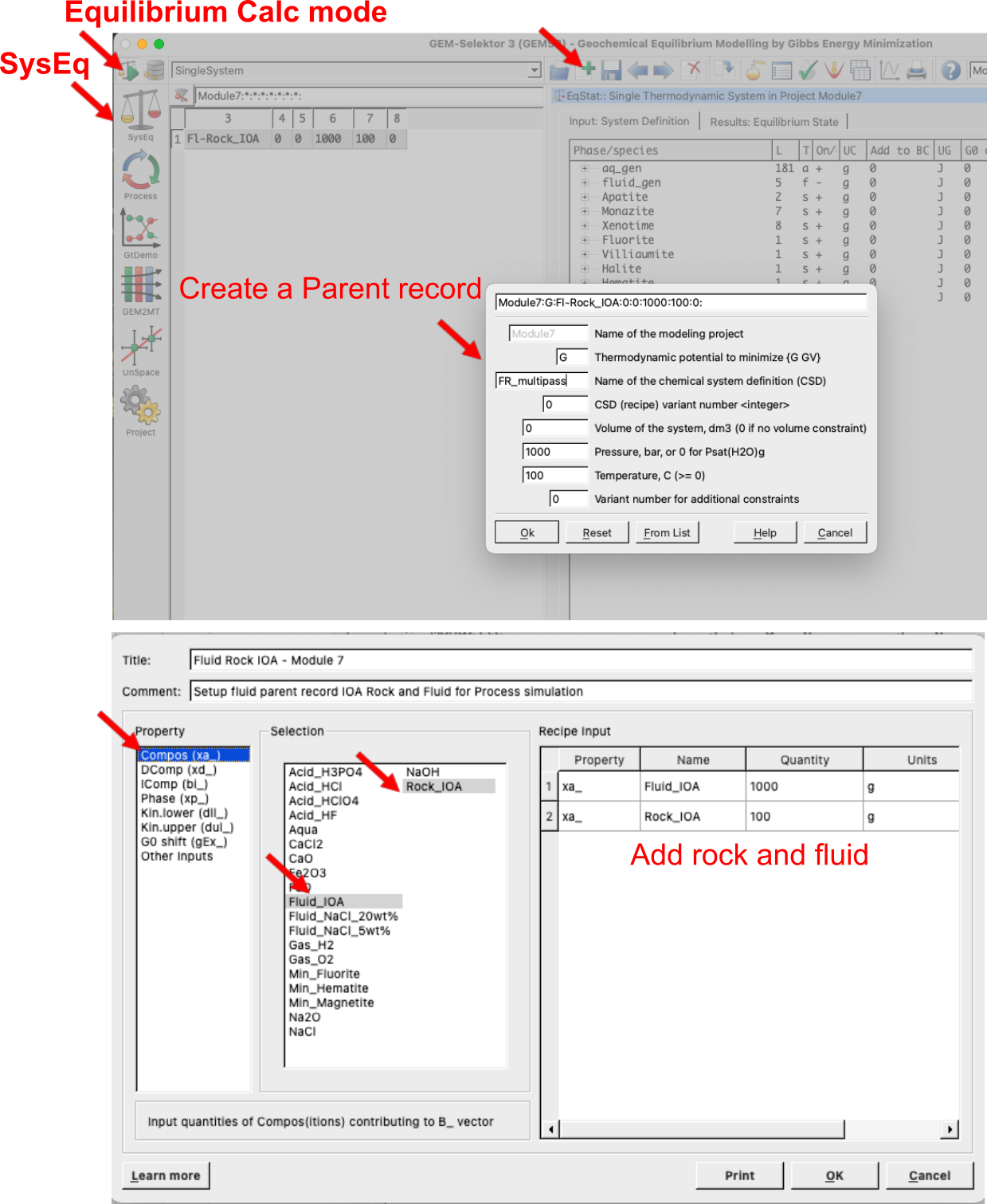Print with the printer toolbar icon
Image resolution: width=987 pixels, height=1204 pixels.
coord(917,70)
